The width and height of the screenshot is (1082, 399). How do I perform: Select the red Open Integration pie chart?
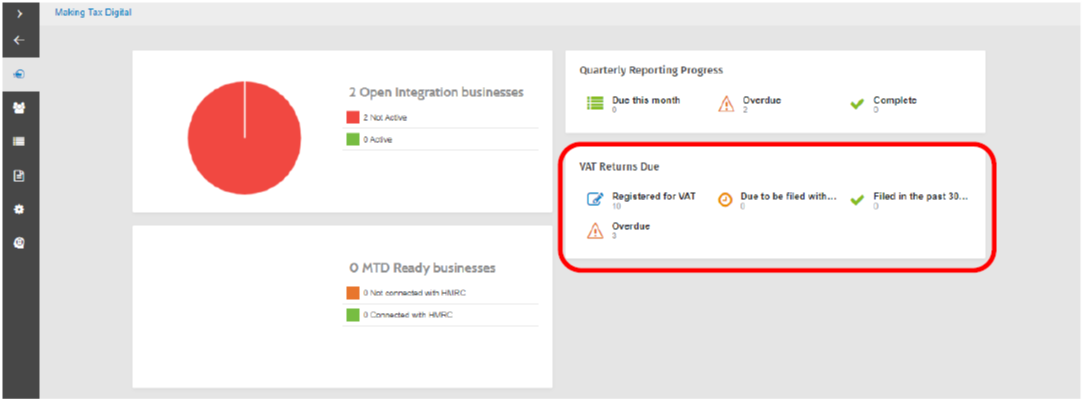[244, 137]
